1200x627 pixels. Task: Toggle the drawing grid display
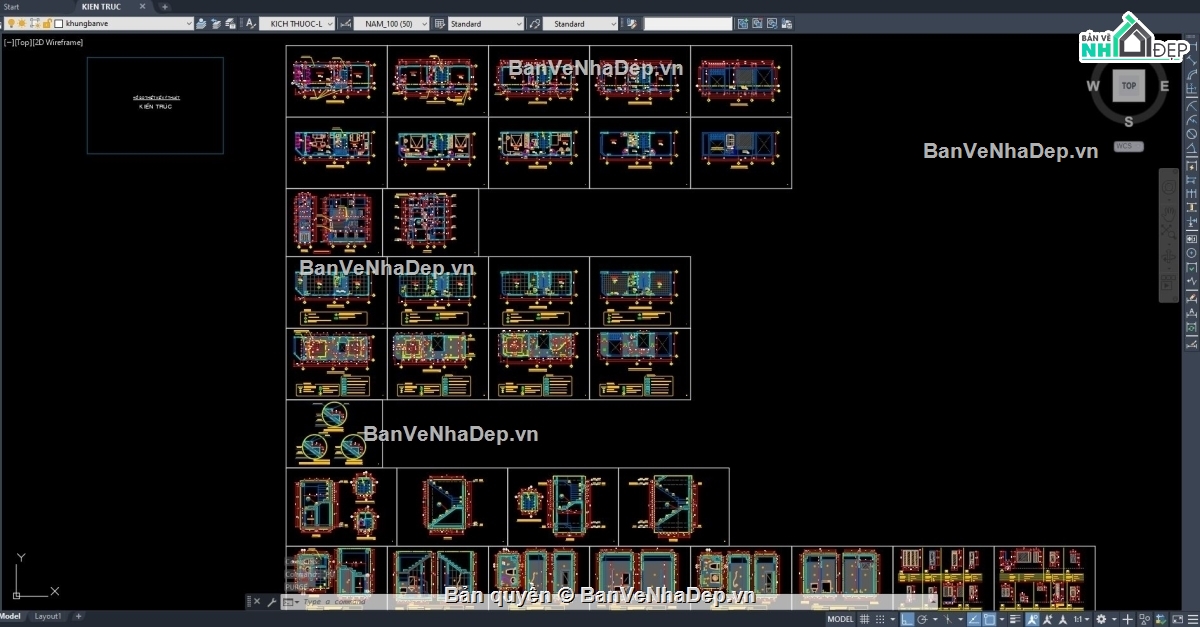coord(865,619)
